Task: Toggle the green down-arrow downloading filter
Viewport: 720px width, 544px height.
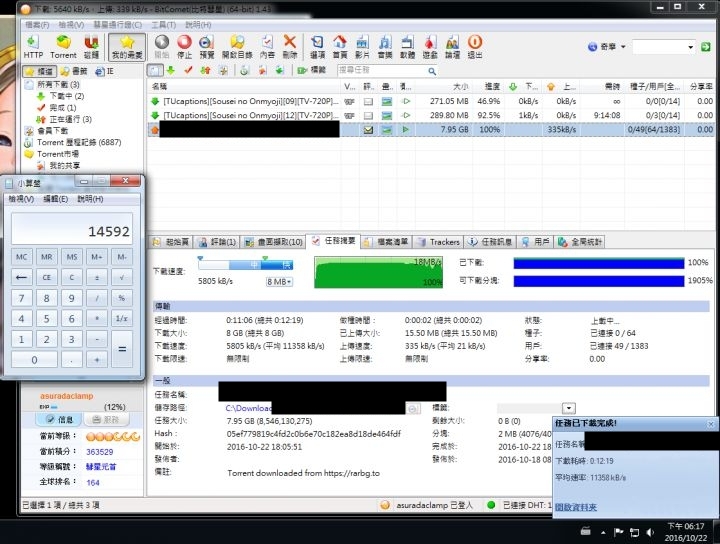Action: (171, 70)
